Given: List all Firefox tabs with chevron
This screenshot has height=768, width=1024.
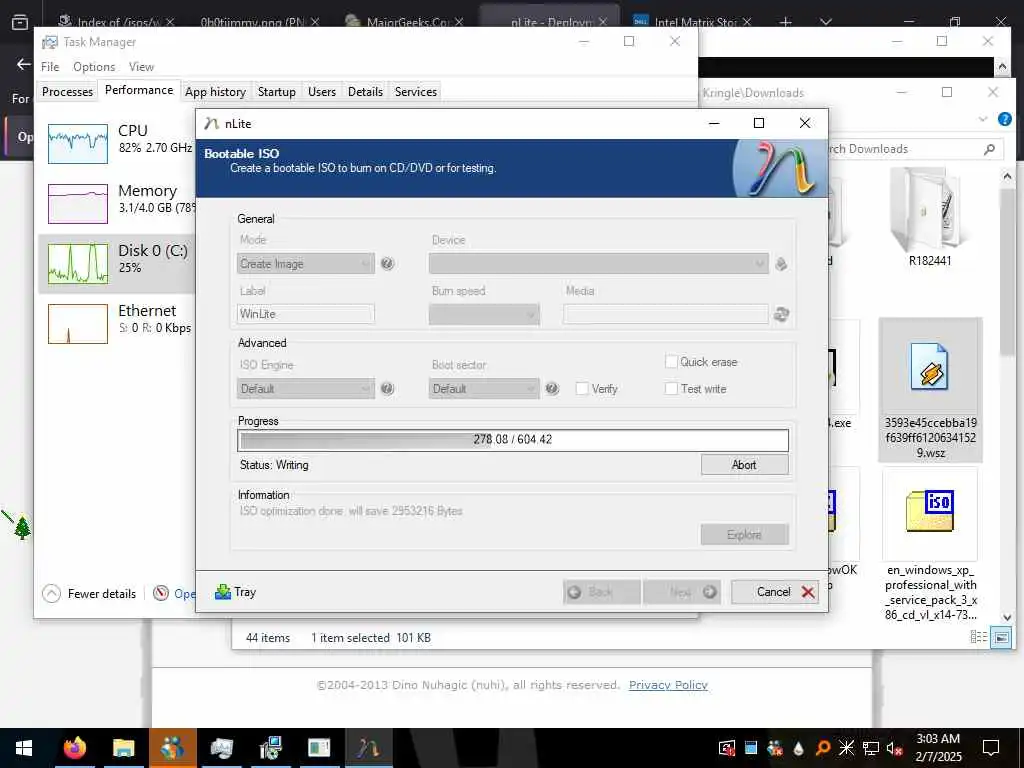Looking at the screenshot, I should (x=825, y=22).
